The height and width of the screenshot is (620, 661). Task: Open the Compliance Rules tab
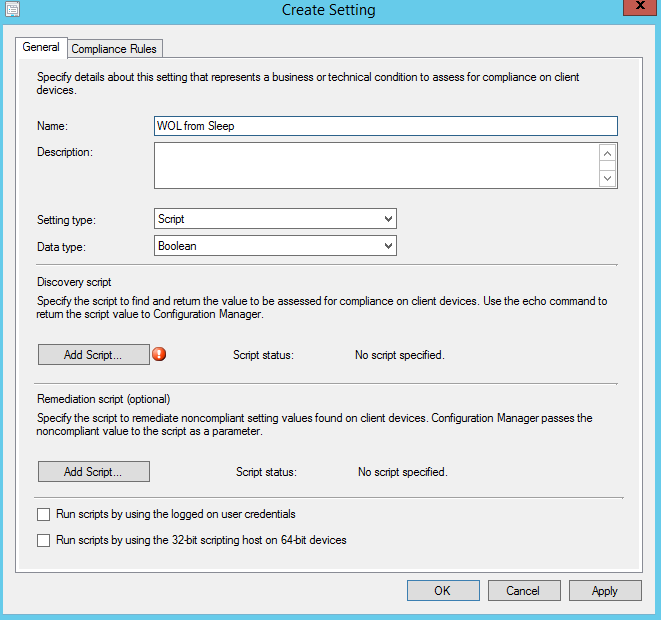114,48
